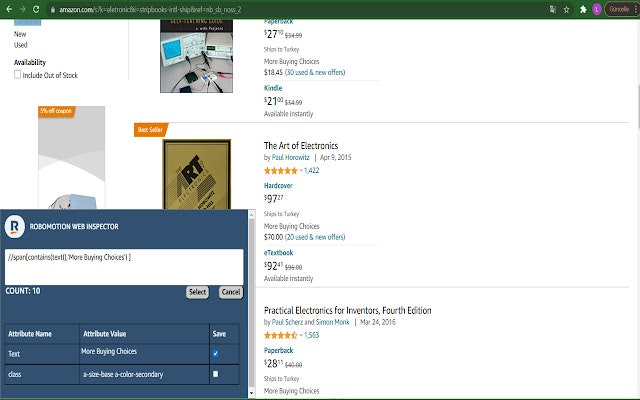Open 1,563 ratings link
Image resolution: width=640 pixels, height=400 pixels.
point(311,335)
